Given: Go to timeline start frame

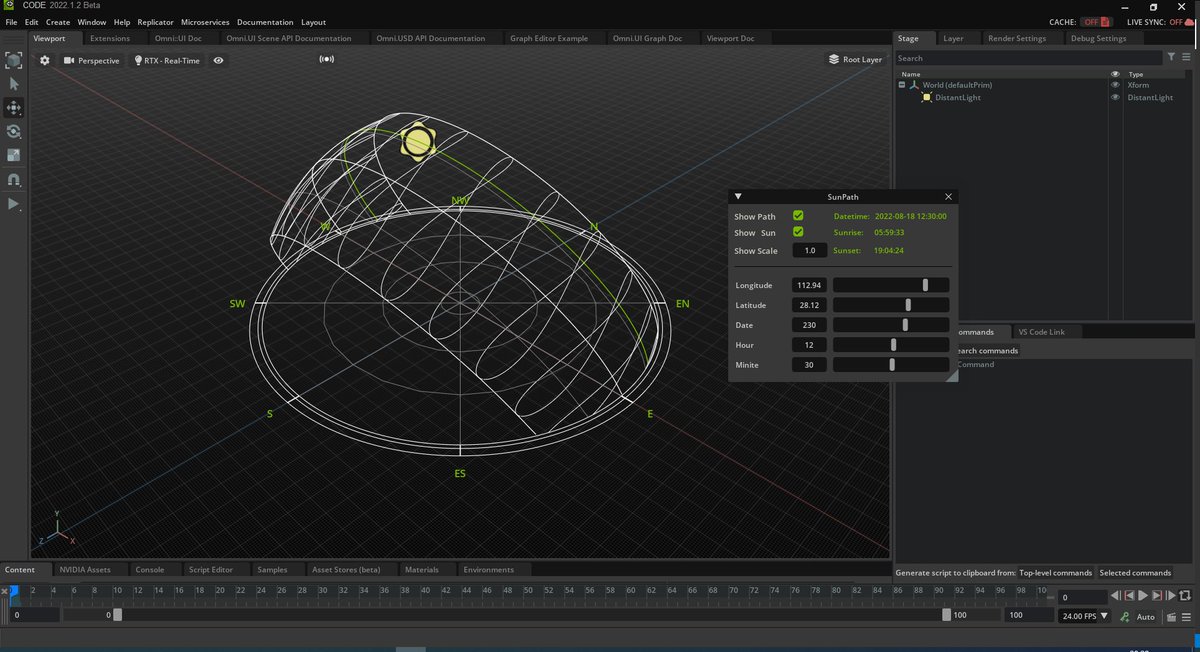Looking at the screenshot, I should pyautogui.click(x=1115, y=596).
